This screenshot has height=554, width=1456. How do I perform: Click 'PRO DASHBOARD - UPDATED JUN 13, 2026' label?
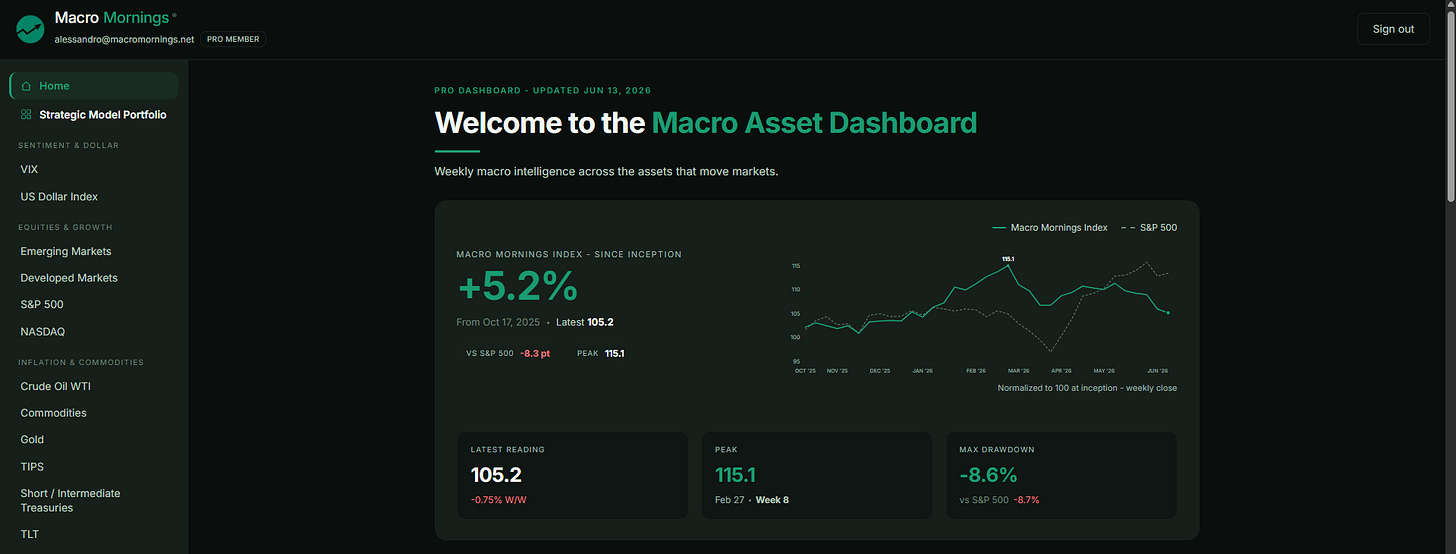[543, 91]
